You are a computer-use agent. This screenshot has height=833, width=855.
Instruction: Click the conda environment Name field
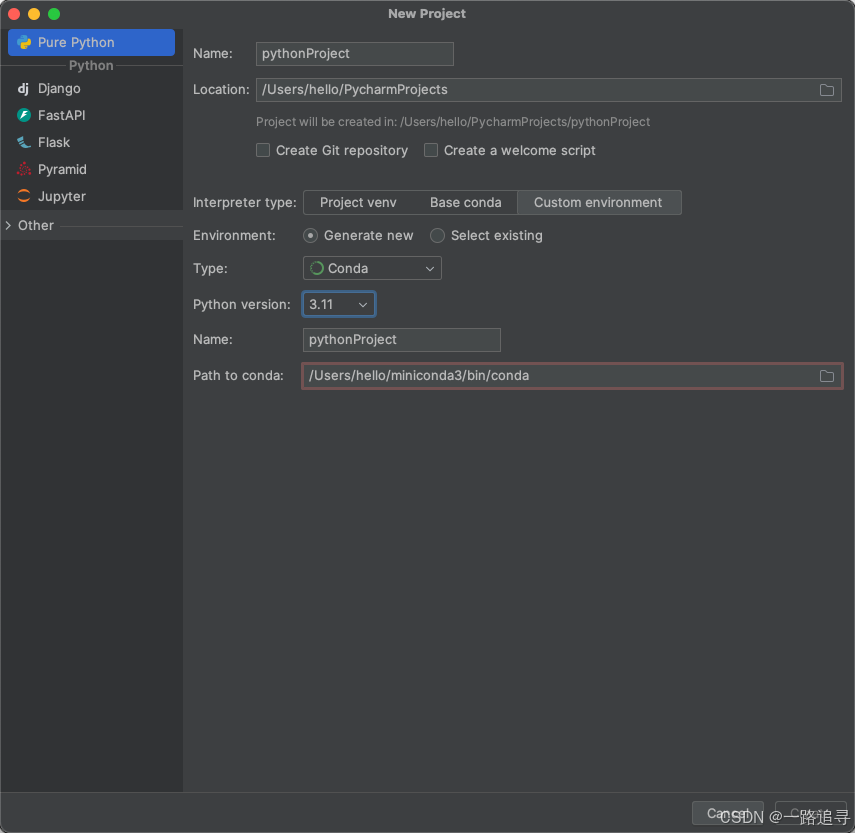pyautogui.click(x=402, y=340)
